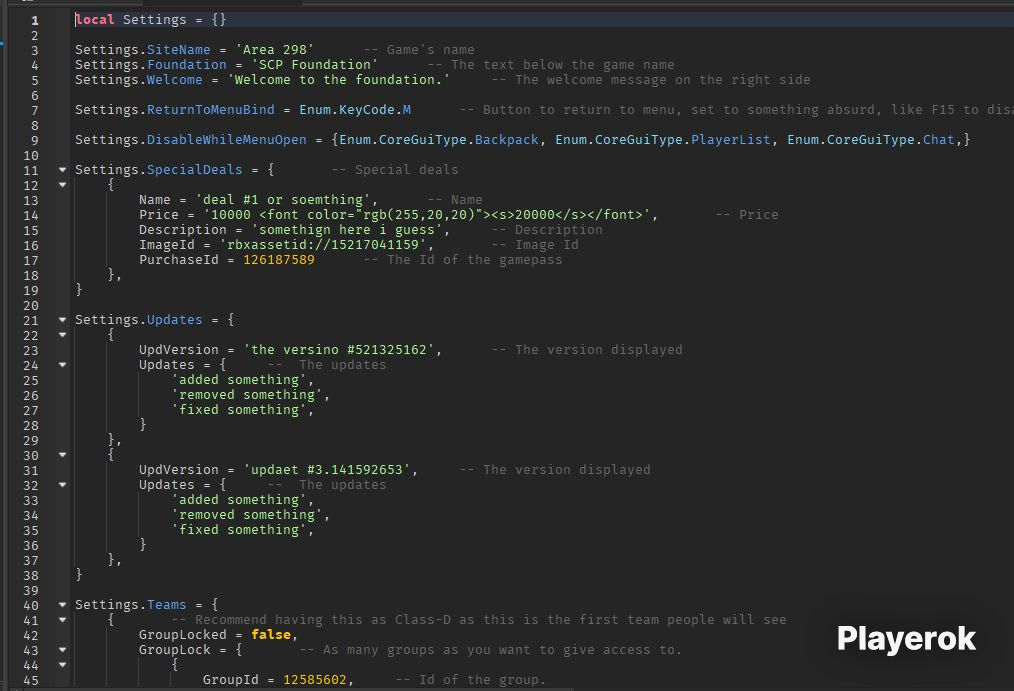Click the 'updaet #3.141592653' string

point(327,470)
